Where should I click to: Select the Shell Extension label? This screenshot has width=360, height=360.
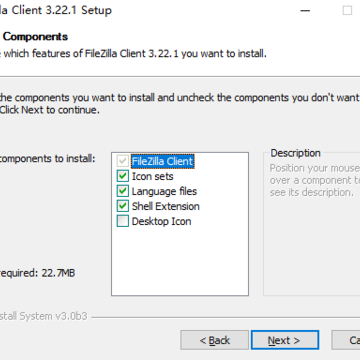[166, 206]
